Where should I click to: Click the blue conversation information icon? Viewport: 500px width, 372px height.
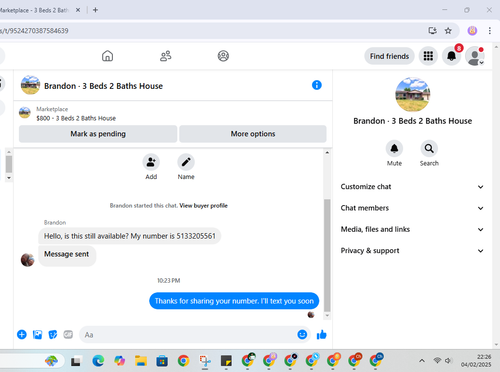[317, 85]
